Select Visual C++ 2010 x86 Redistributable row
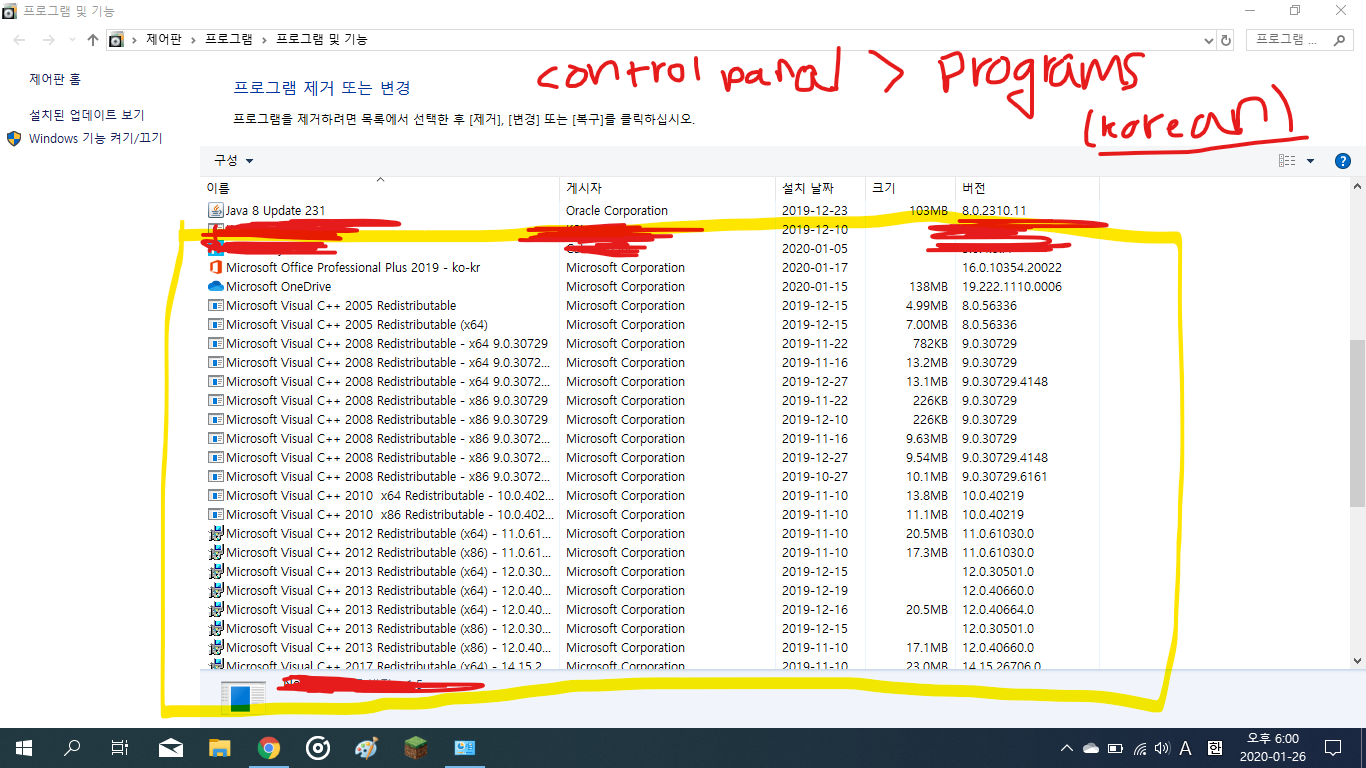Image resolution: width=1366 pixels, height=768 pixels. 650,515
